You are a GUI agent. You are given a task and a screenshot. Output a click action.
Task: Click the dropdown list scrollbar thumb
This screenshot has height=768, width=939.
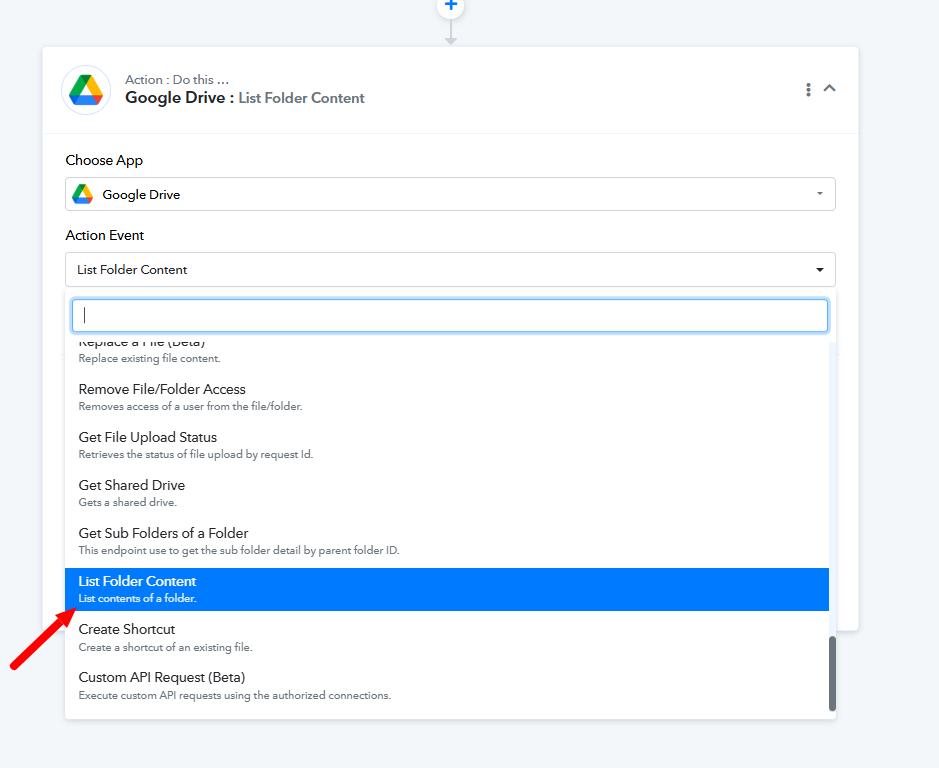pyautogui.click(x=832, y=673)
